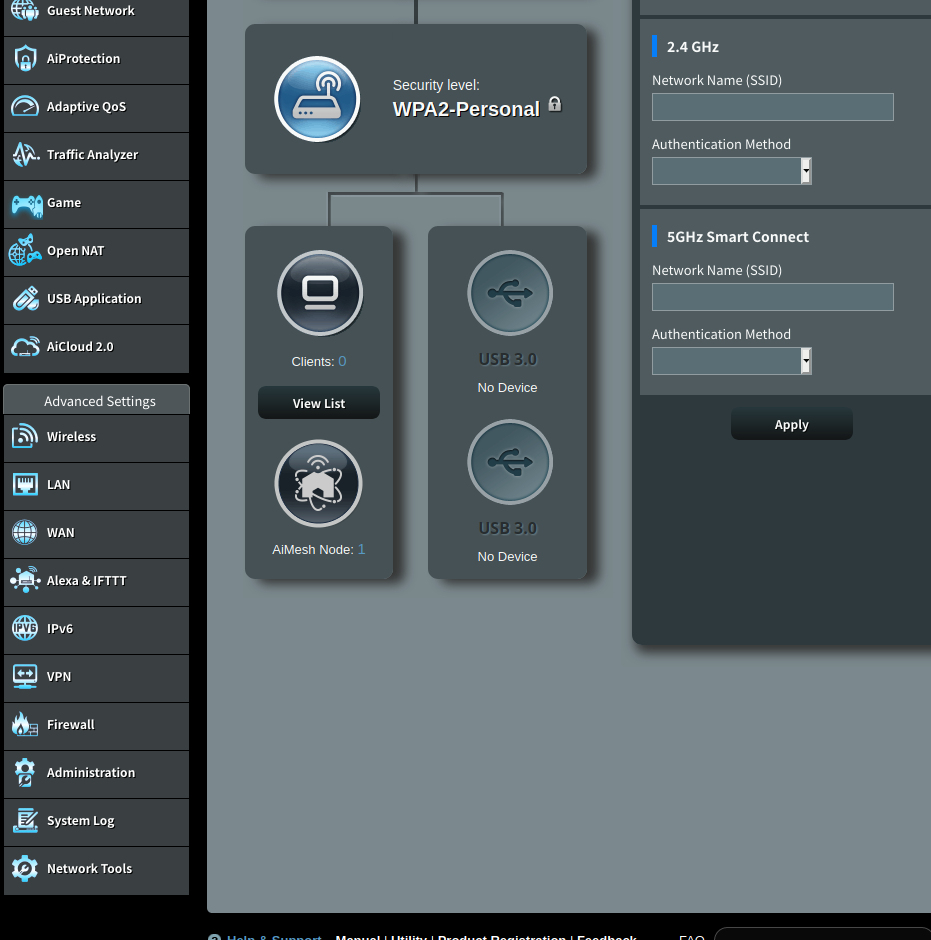This screenshot has width=931, height=940.
Task: Select the WAN globe icon
Action: (x=25, y=532)
